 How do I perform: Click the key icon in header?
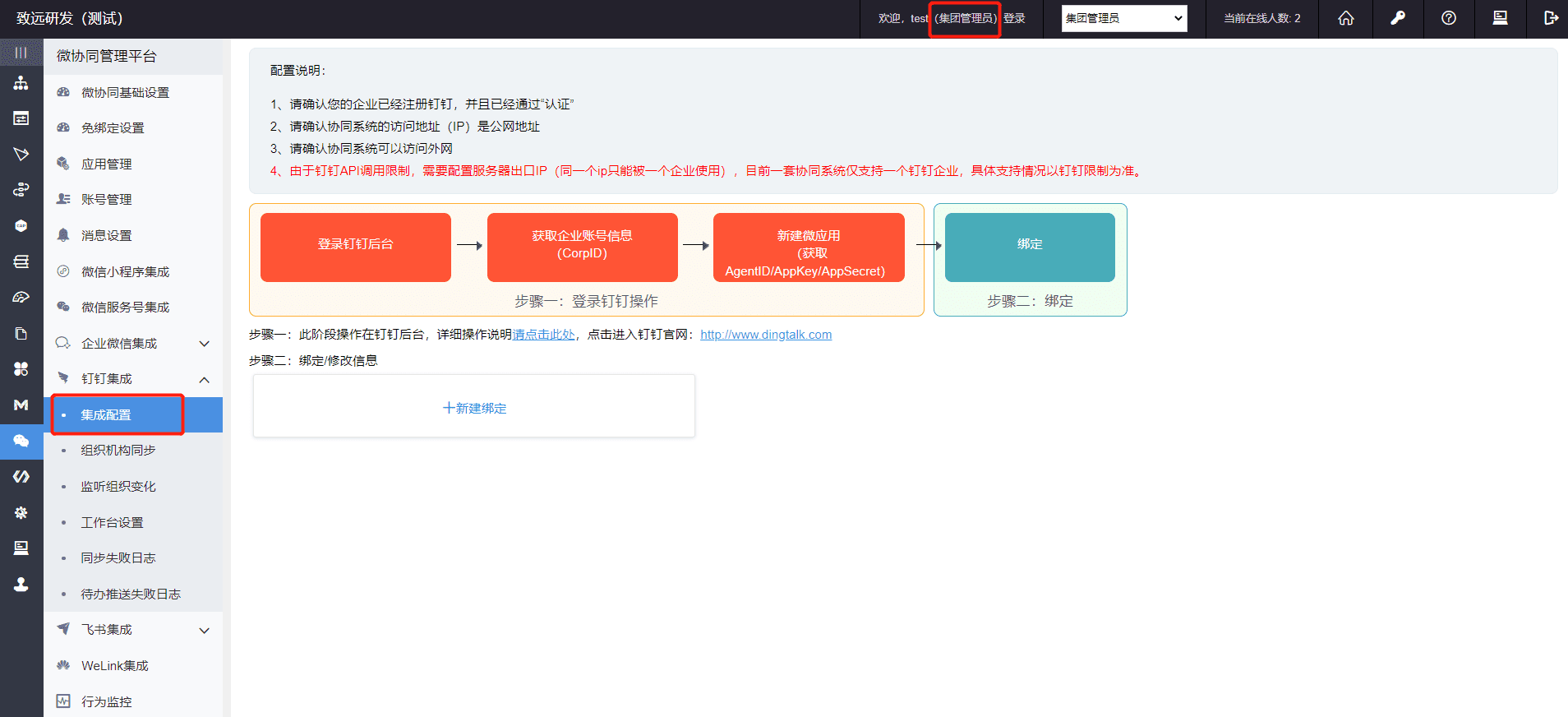point(1398,18)
